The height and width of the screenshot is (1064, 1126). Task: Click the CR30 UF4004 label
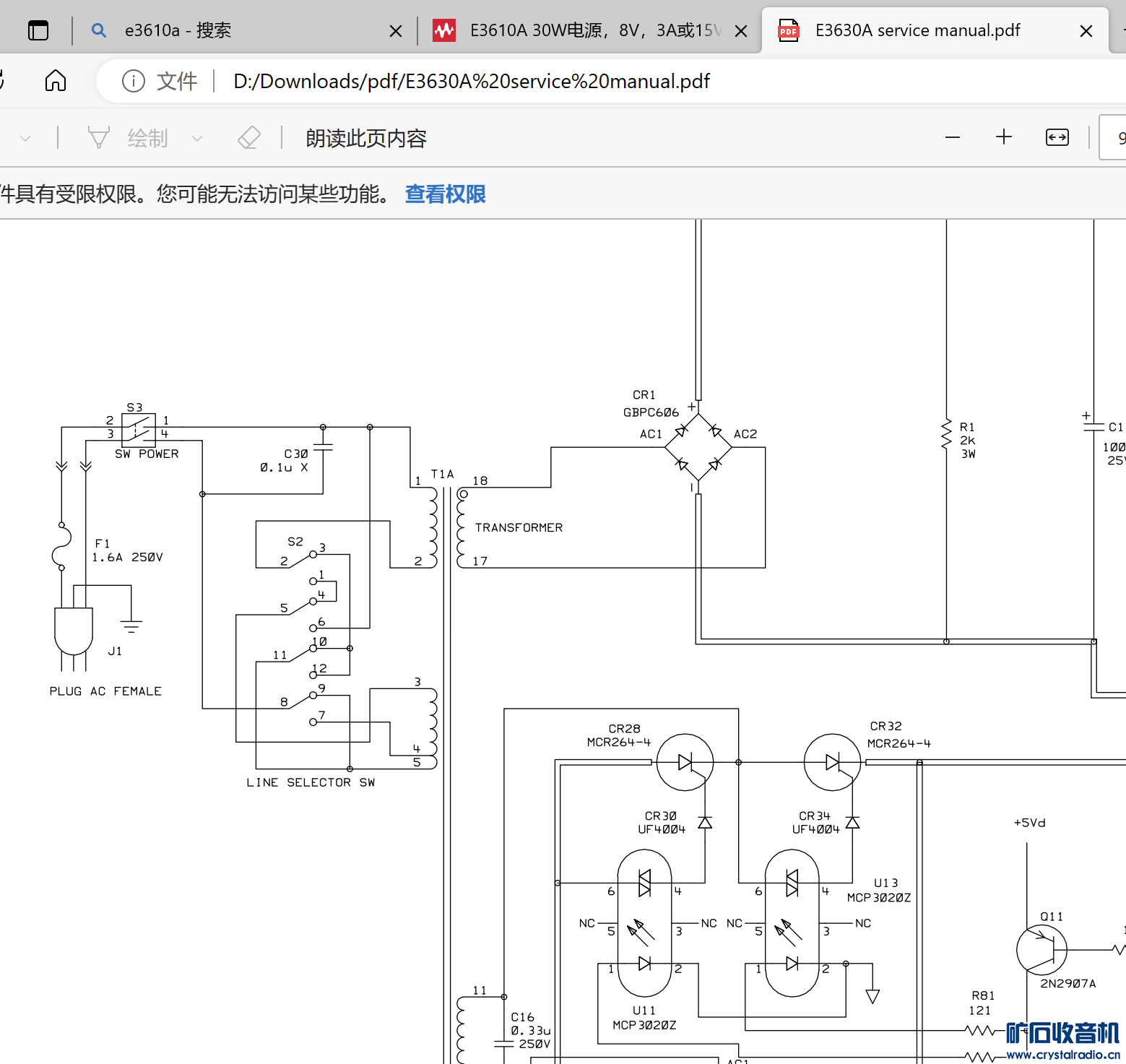coord(662,823)
